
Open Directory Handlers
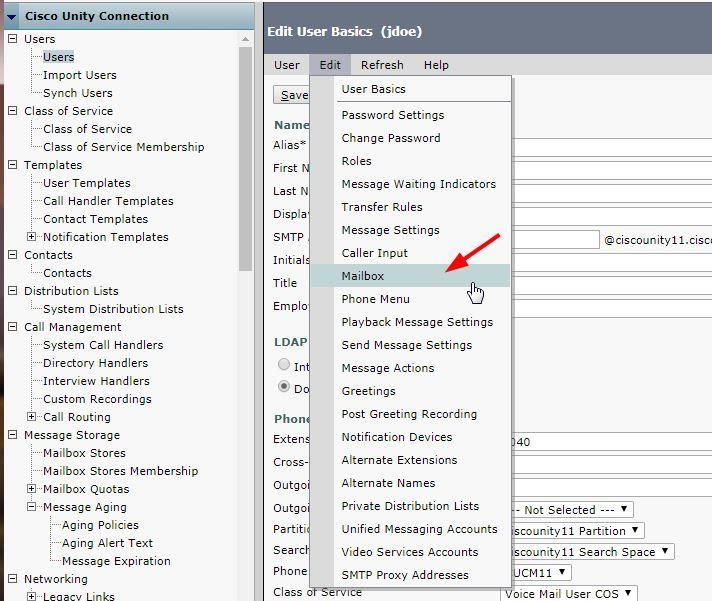(95, 363)
